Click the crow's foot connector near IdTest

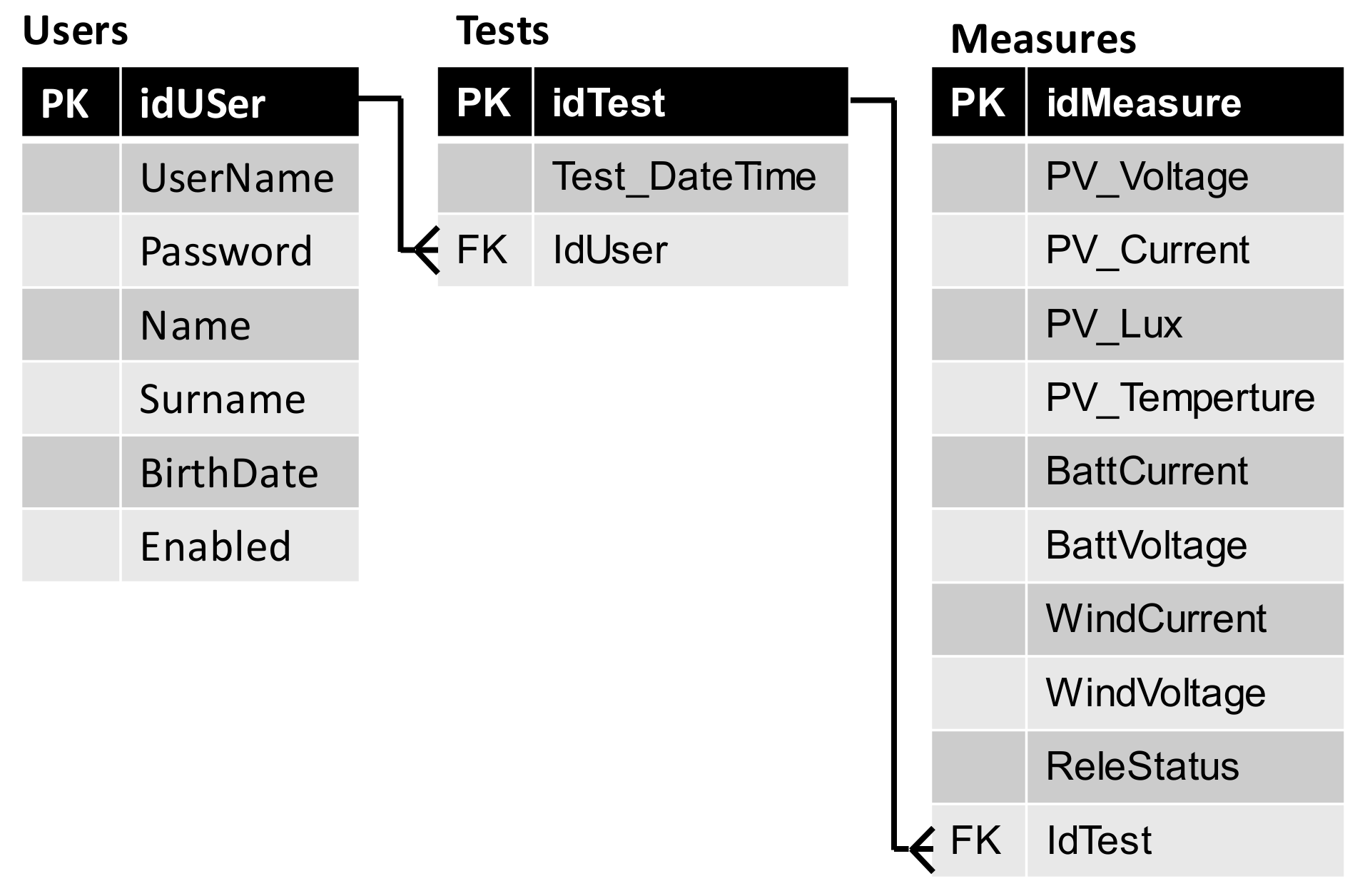921,849
